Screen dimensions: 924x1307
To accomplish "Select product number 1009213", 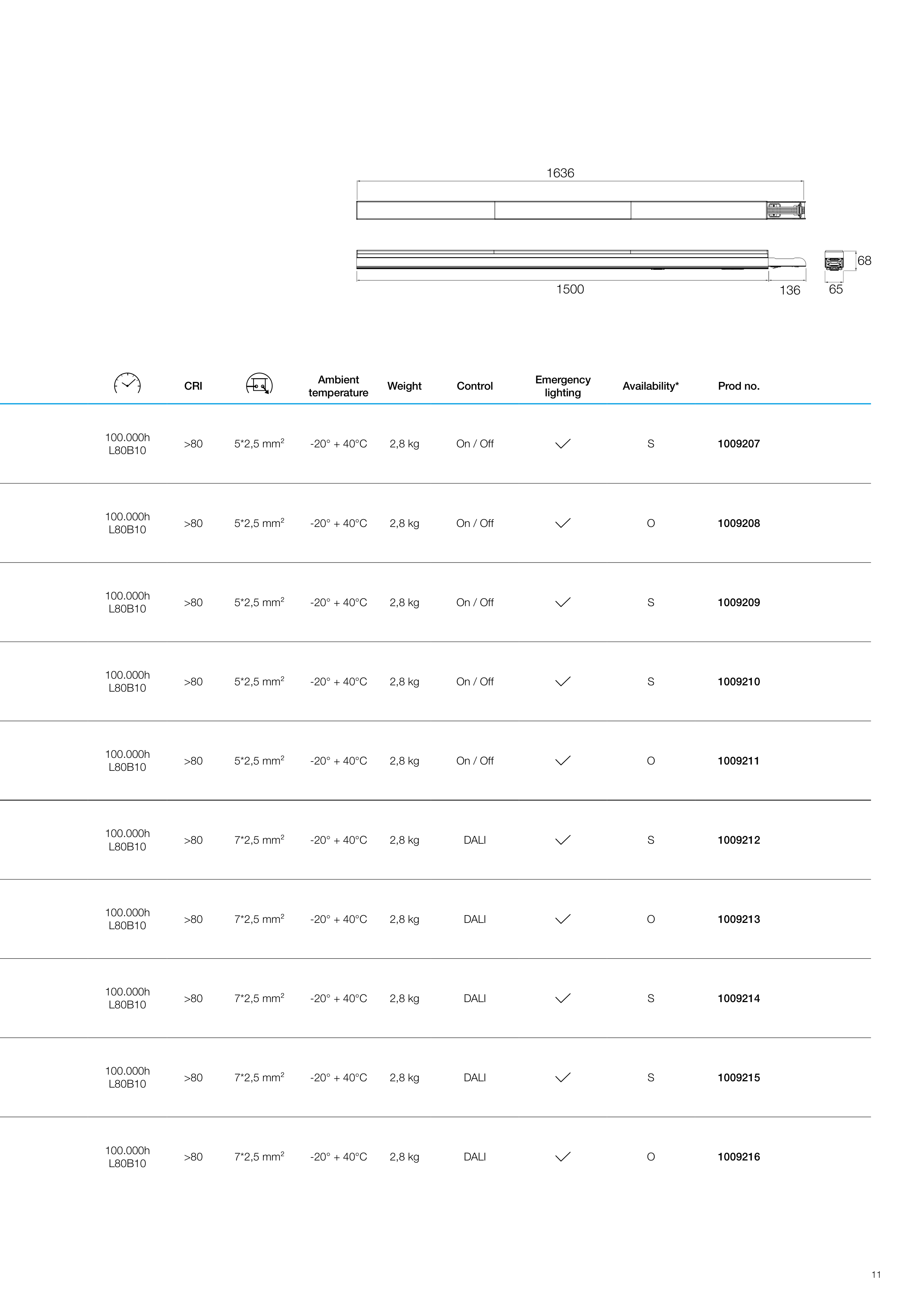I will [738, 919].
